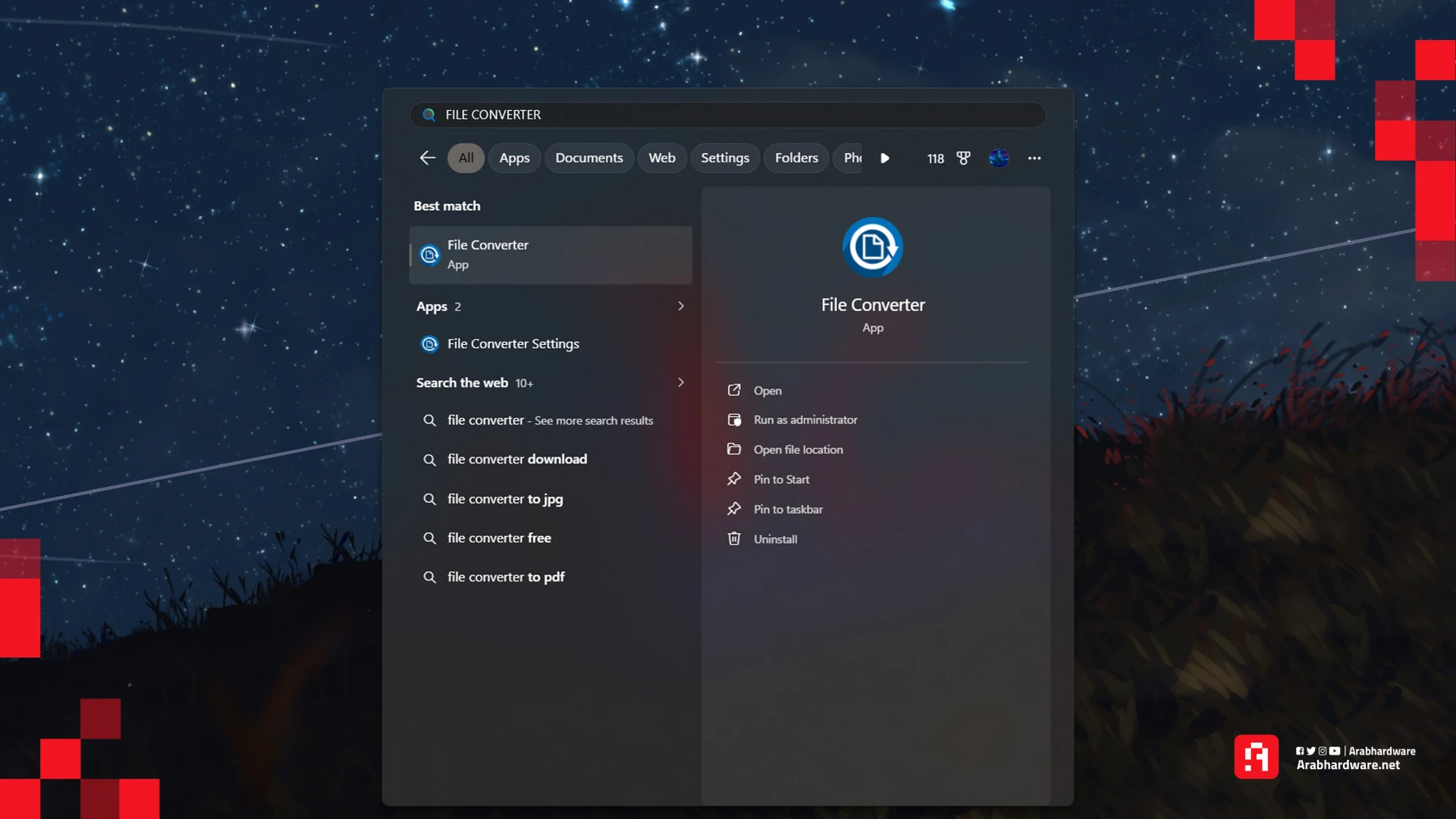Click the Uninstall trash icon
This screenshot has width=1456, height=819.
[x=734, y=538]
